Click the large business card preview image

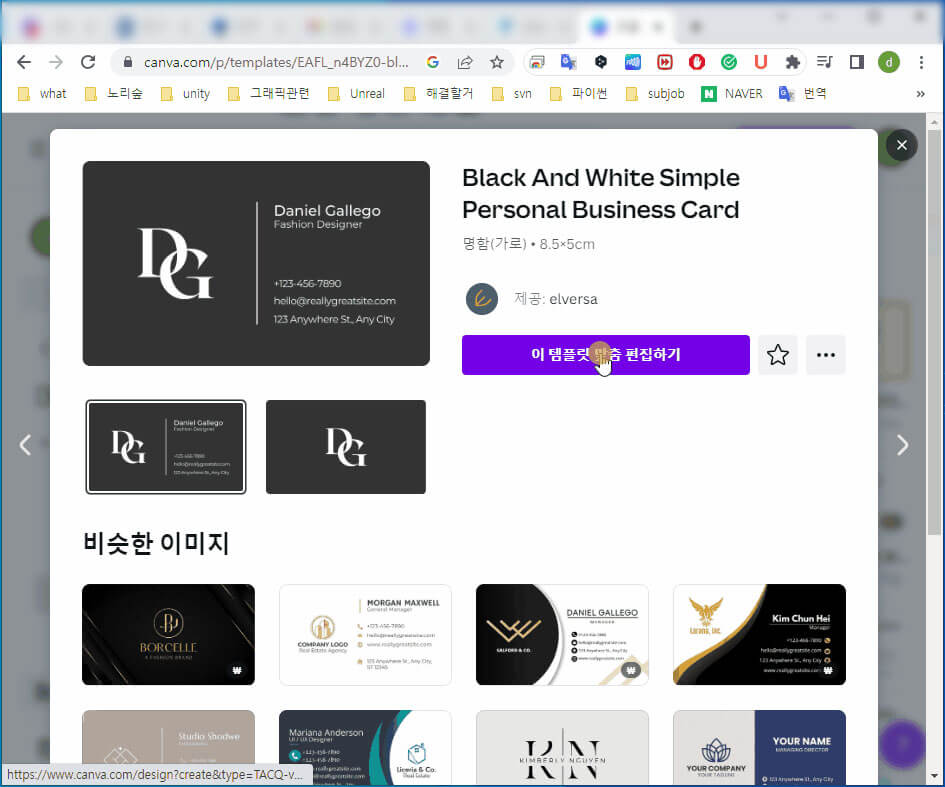click(x=256, y=263)
